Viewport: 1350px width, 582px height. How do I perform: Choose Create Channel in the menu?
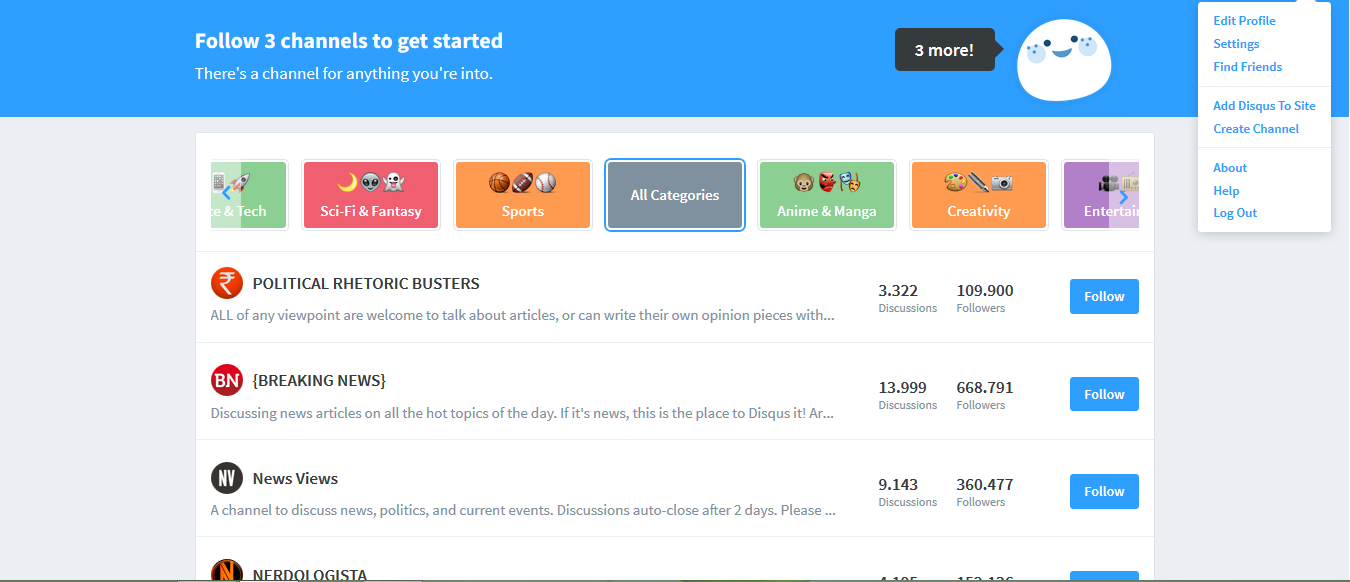click(1256, 129)
